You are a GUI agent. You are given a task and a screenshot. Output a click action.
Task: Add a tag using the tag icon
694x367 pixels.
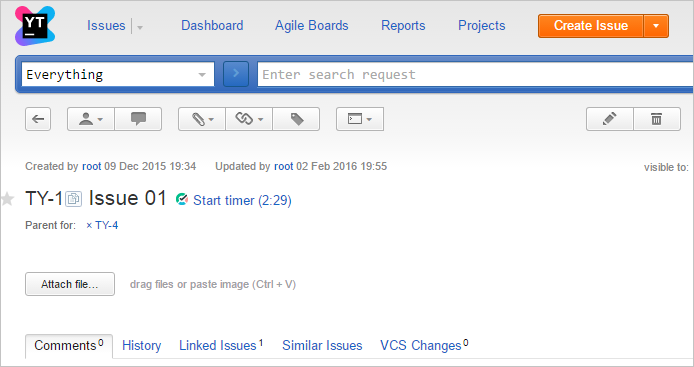tap(297, 119)
